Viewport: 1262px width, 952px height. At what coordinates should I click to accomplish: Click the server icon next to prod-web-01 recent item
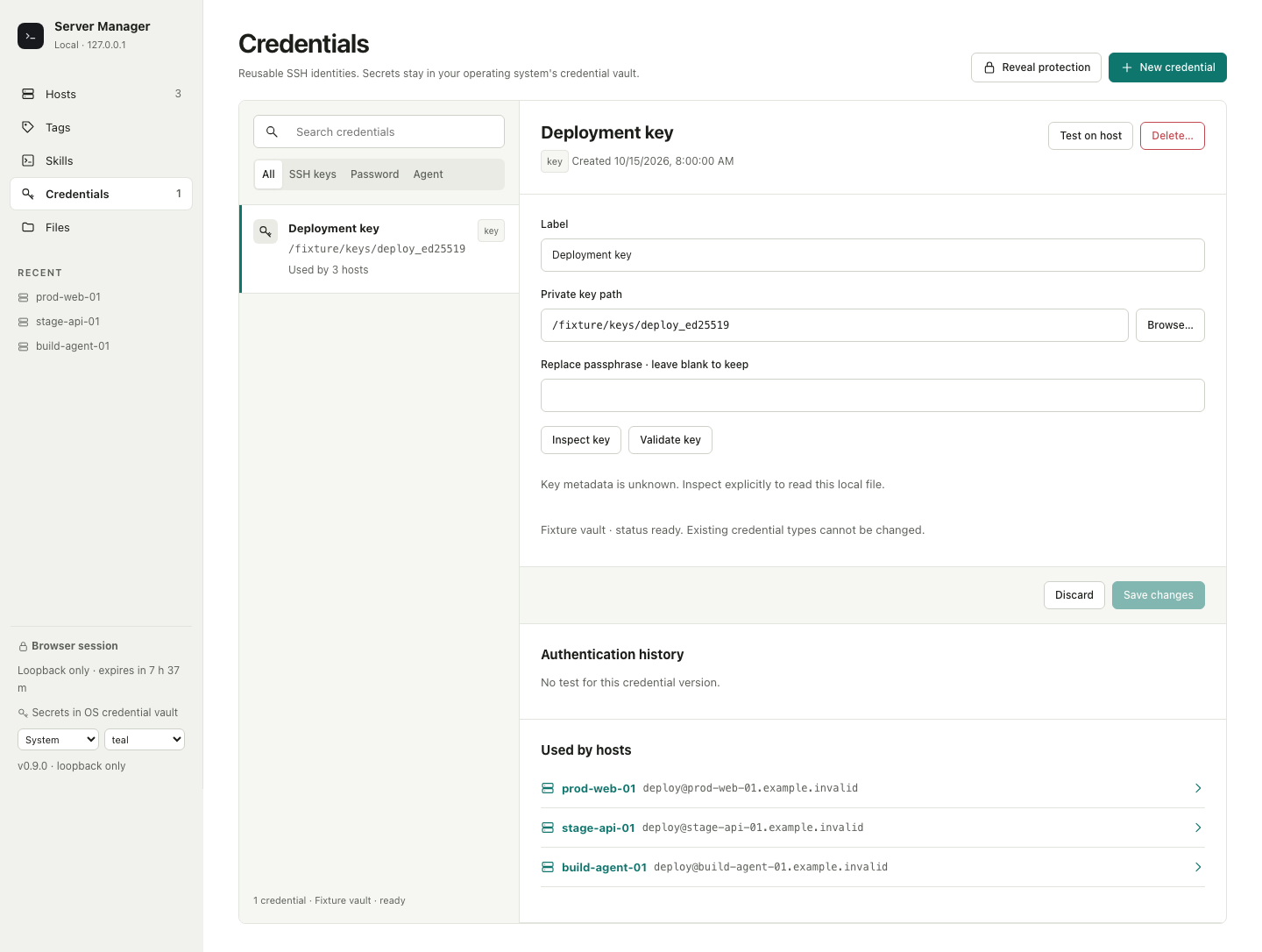[x=24, y=297]
